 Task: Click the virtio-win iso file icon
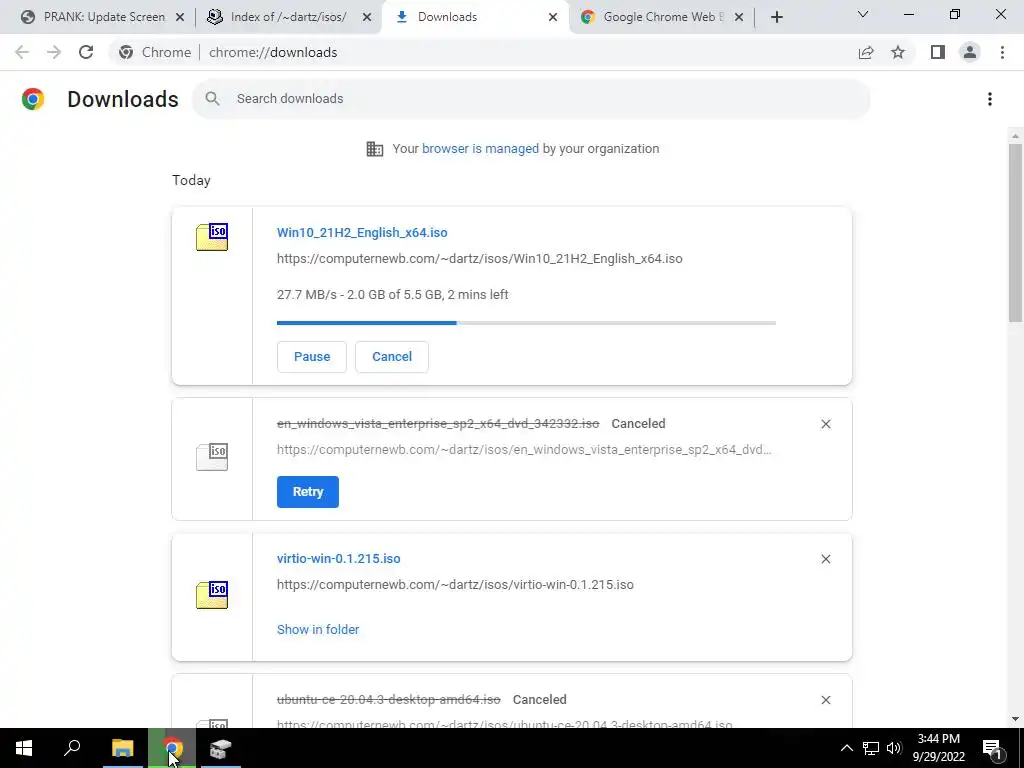(x=212, y=595)
